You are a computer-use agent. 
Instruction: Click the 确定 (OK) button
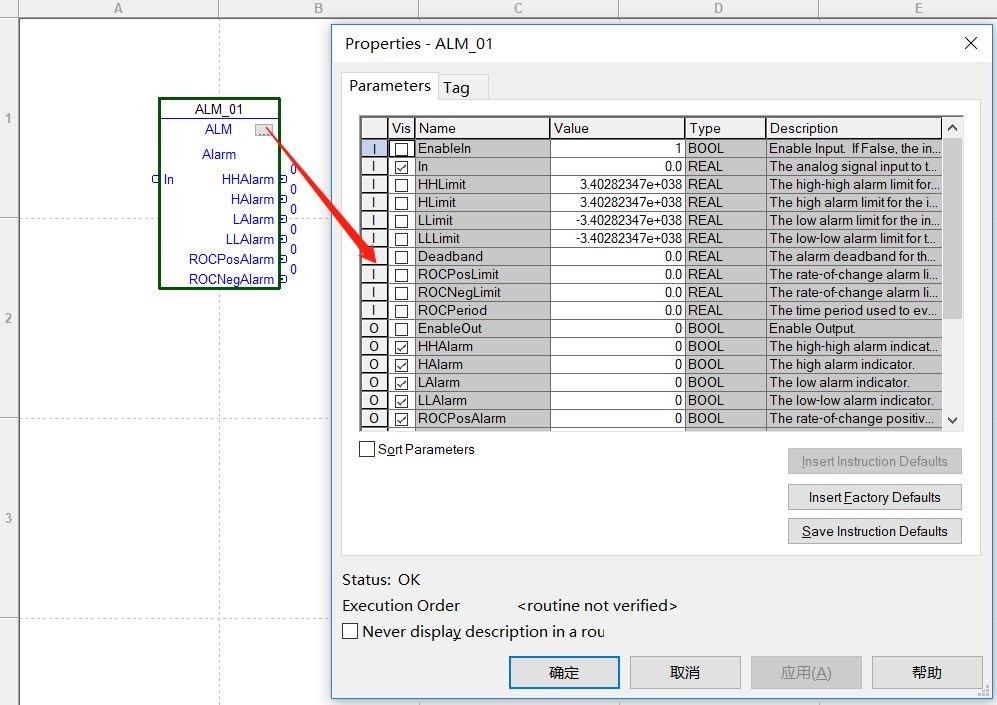pos(564,673)
